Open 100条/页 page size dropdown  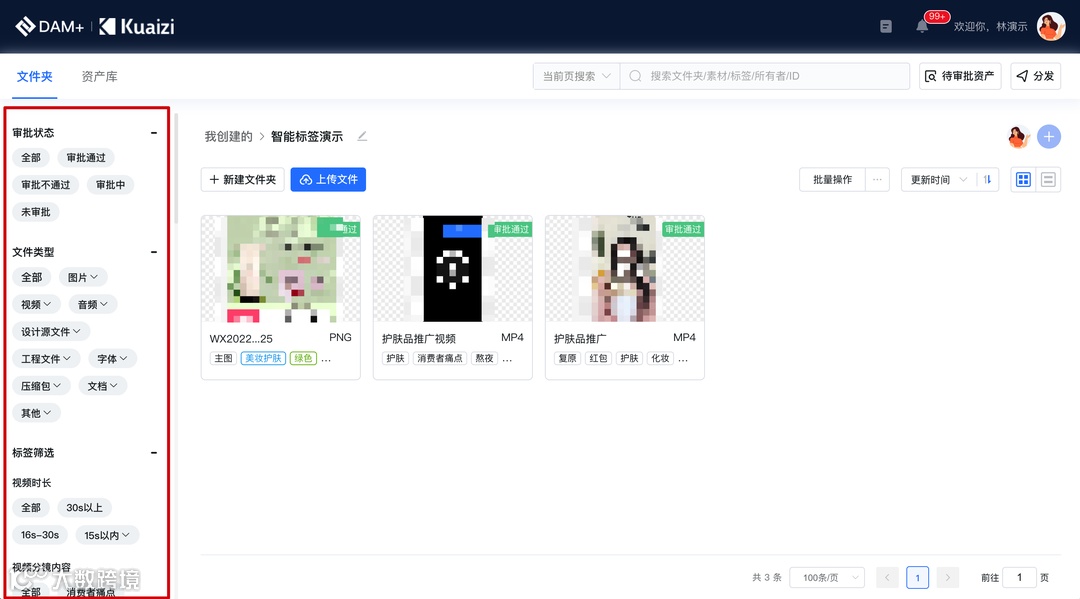click(x=827, y=578)
